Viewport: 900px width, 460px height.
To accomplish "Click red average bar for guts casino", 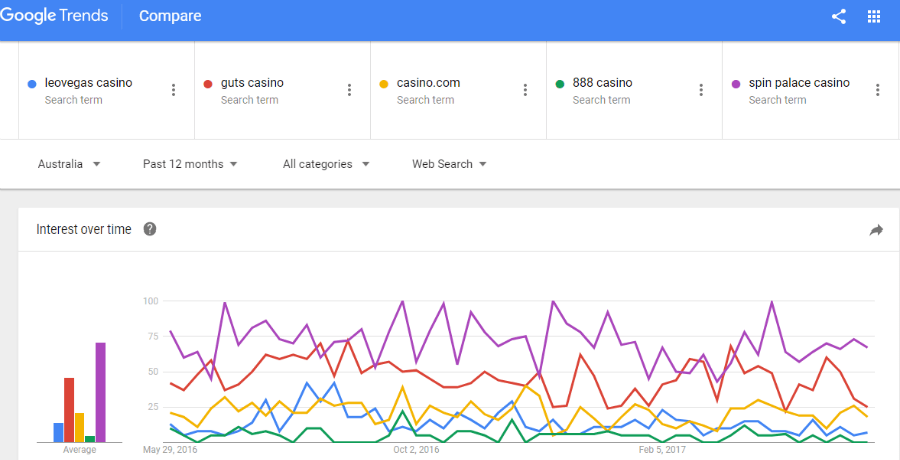I will [69, 409].
